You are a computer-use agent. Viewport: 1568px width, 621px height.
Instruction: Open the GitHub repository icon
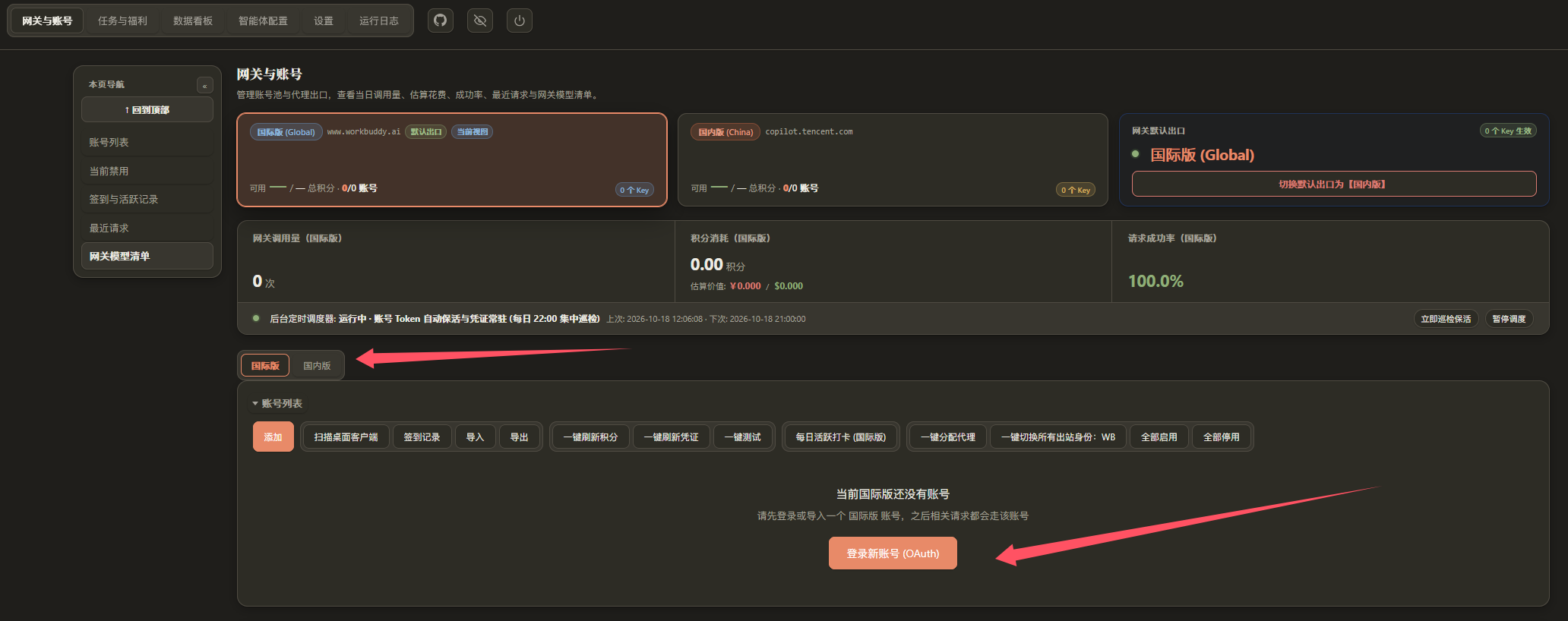(x=441, y=20)
